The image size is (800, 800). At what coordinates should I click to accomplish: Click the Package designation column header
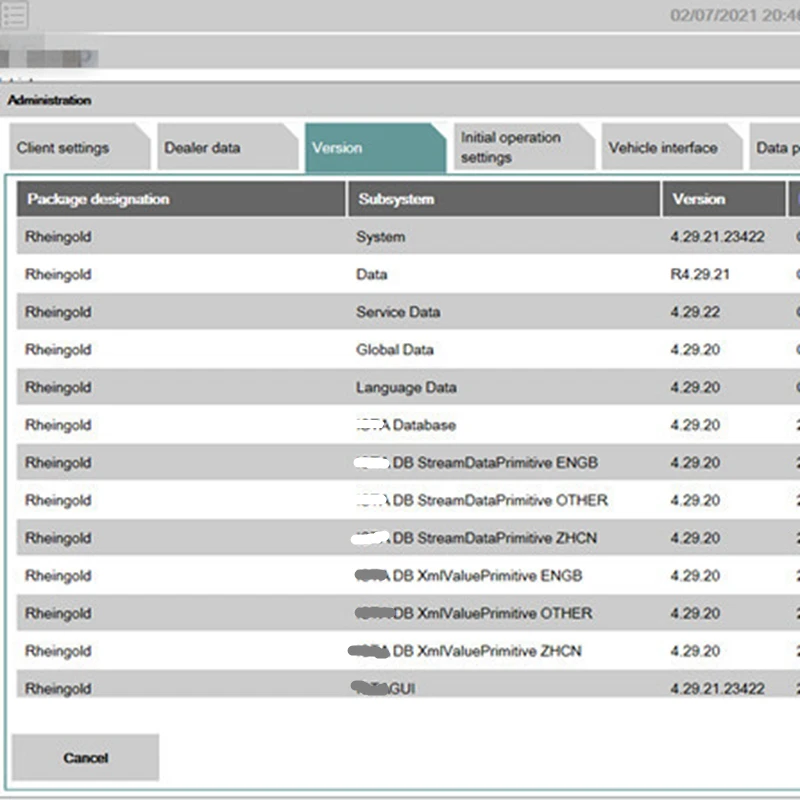pyautogui.click(x=181, y=199)
